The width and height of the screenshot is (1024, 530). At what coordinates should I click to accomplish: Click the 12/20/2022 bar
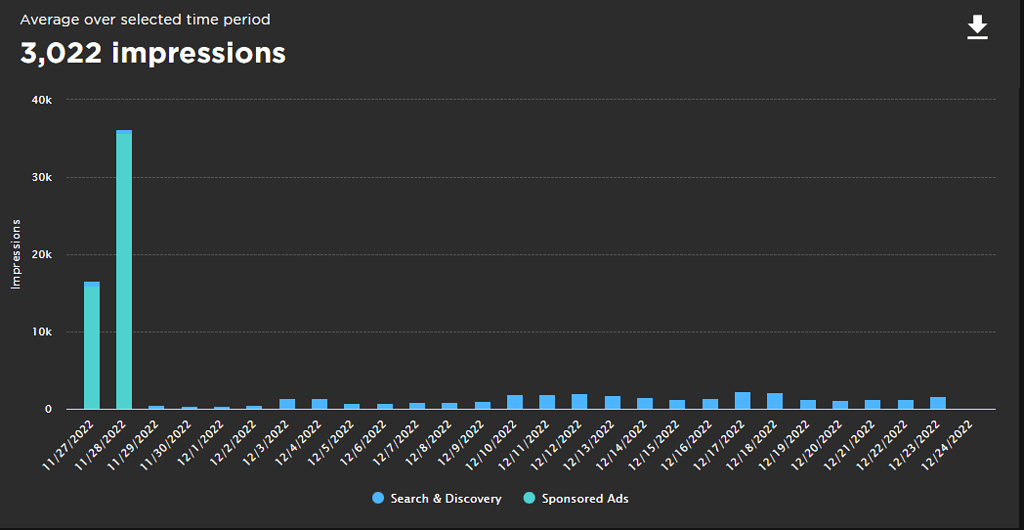840,404
